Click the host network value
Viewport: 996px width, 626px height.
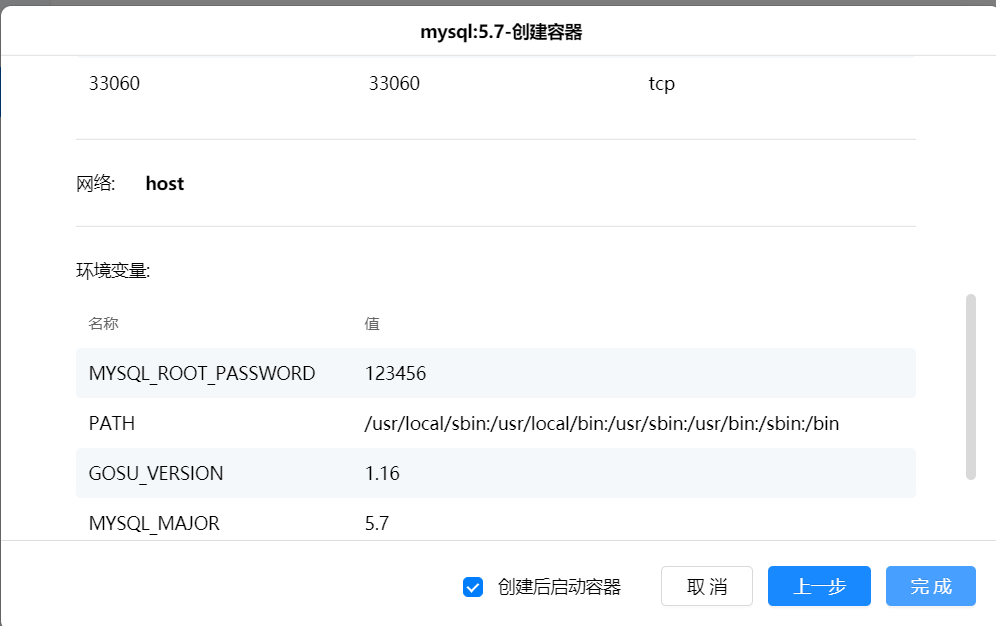165,183
